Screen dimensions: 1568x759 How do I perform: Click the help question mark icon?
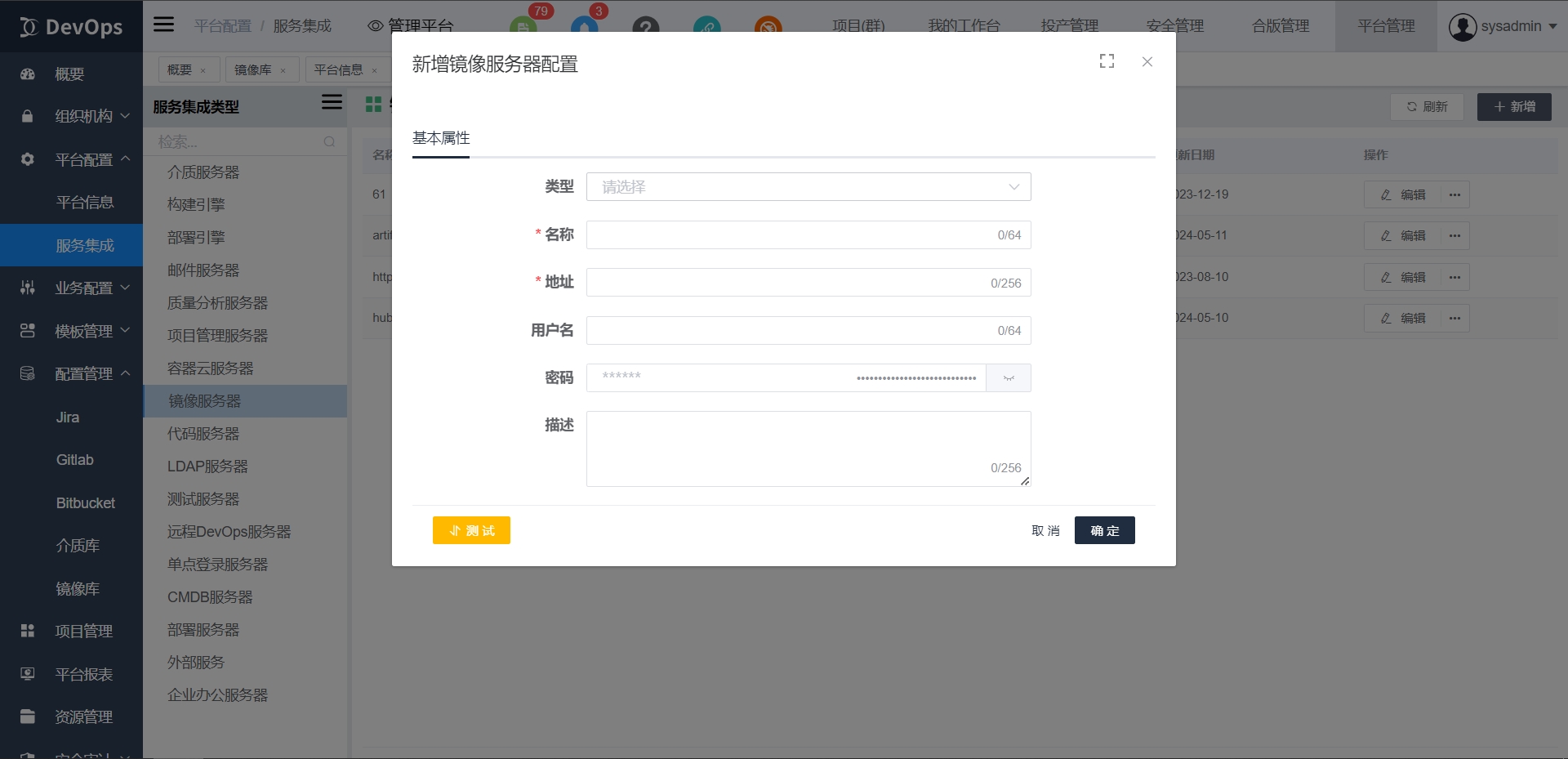tap(645, 27)
